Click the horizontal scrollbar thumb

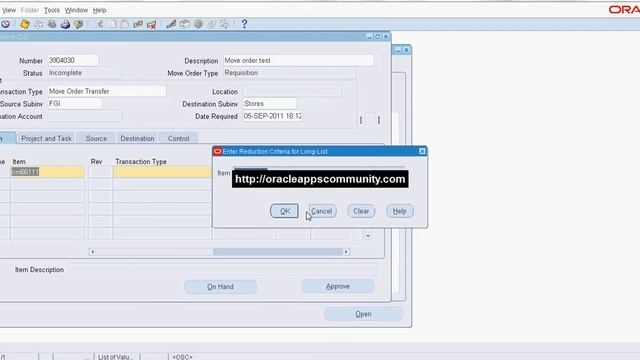(278, 252)
